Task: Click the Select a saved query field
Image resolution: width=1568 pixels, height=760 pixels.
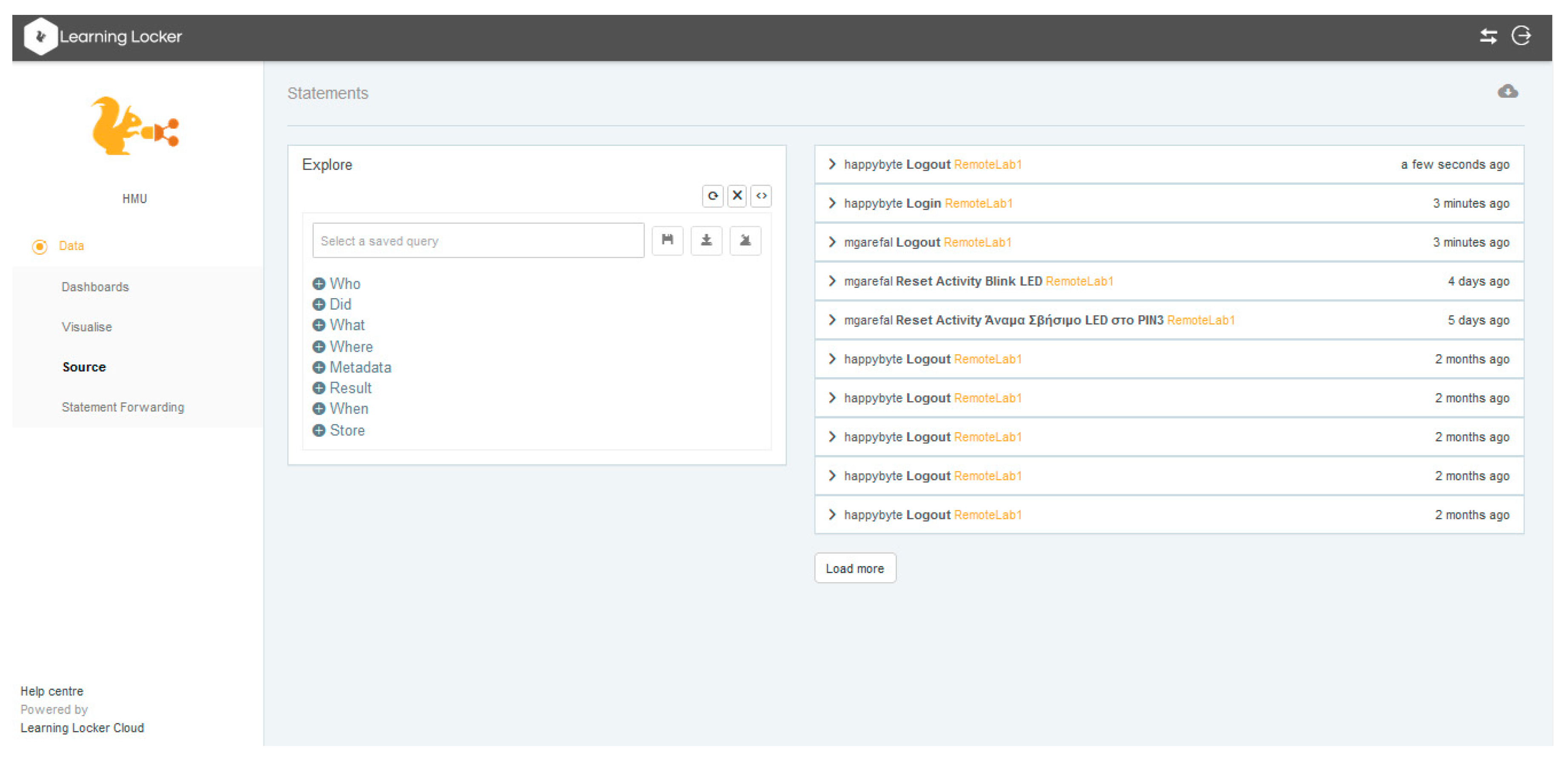Action: [478, 241]
